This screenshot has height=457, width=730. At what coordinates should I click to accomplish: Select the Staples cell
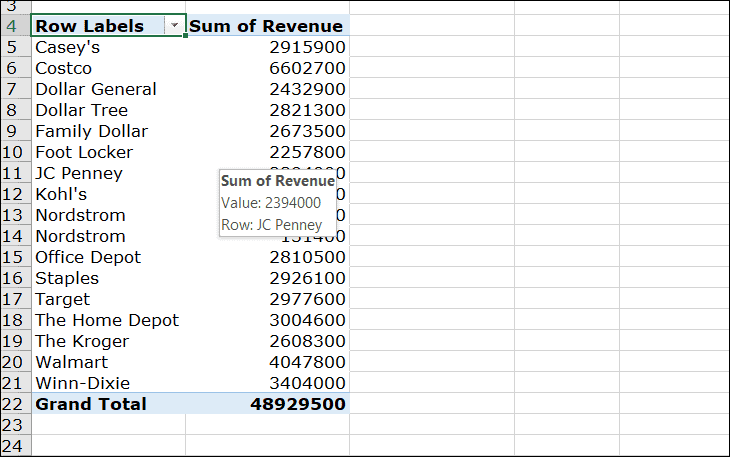(x=108, y=278)
